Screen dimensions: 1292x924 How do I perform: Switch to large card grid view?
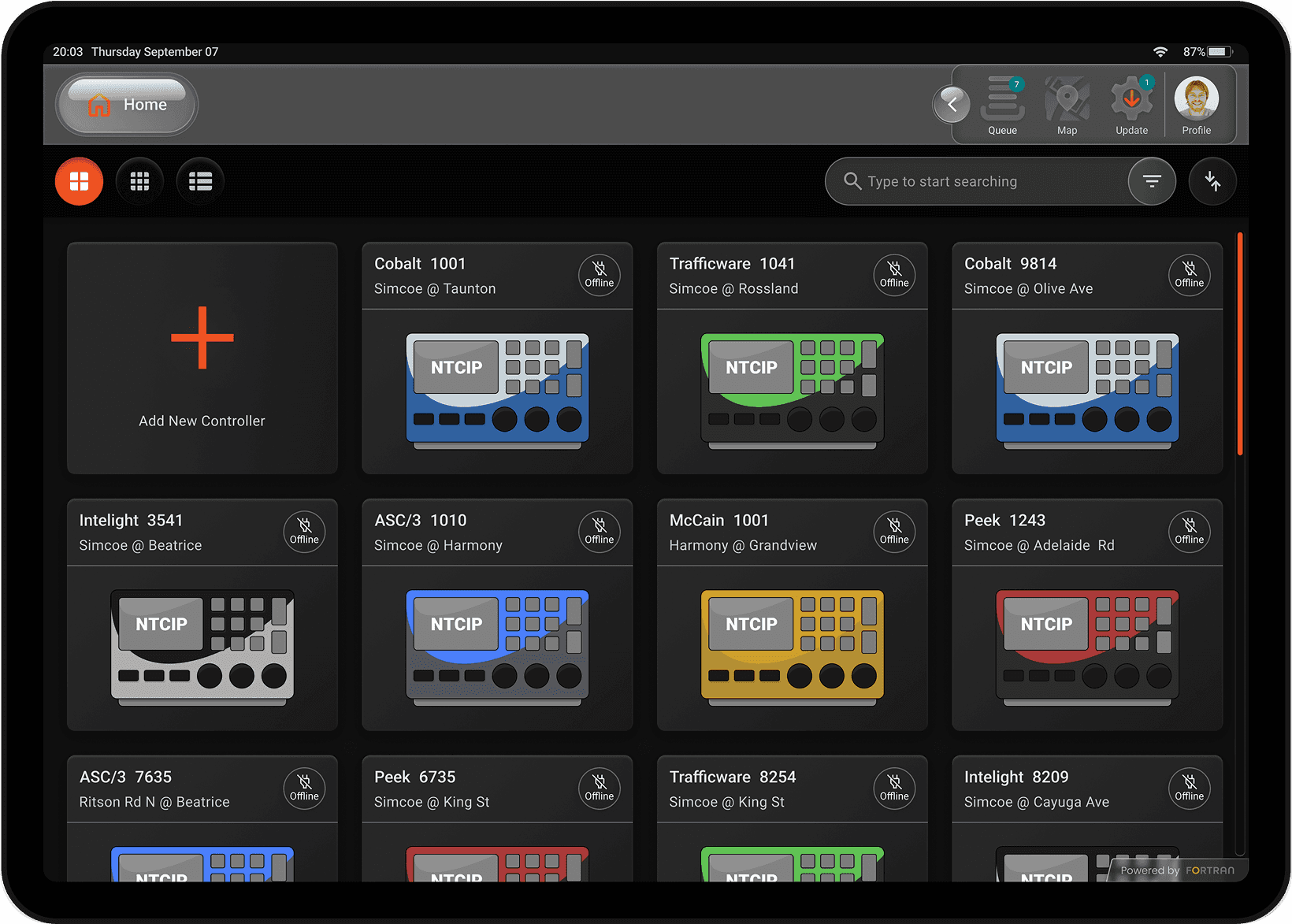coord(79,181)
